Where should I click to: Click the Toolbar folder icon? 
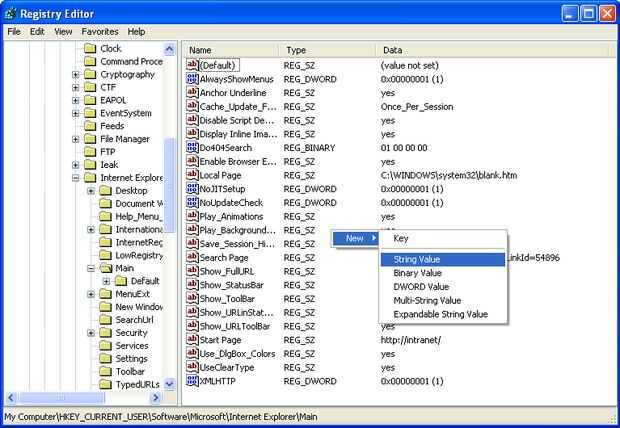[105, 371]
